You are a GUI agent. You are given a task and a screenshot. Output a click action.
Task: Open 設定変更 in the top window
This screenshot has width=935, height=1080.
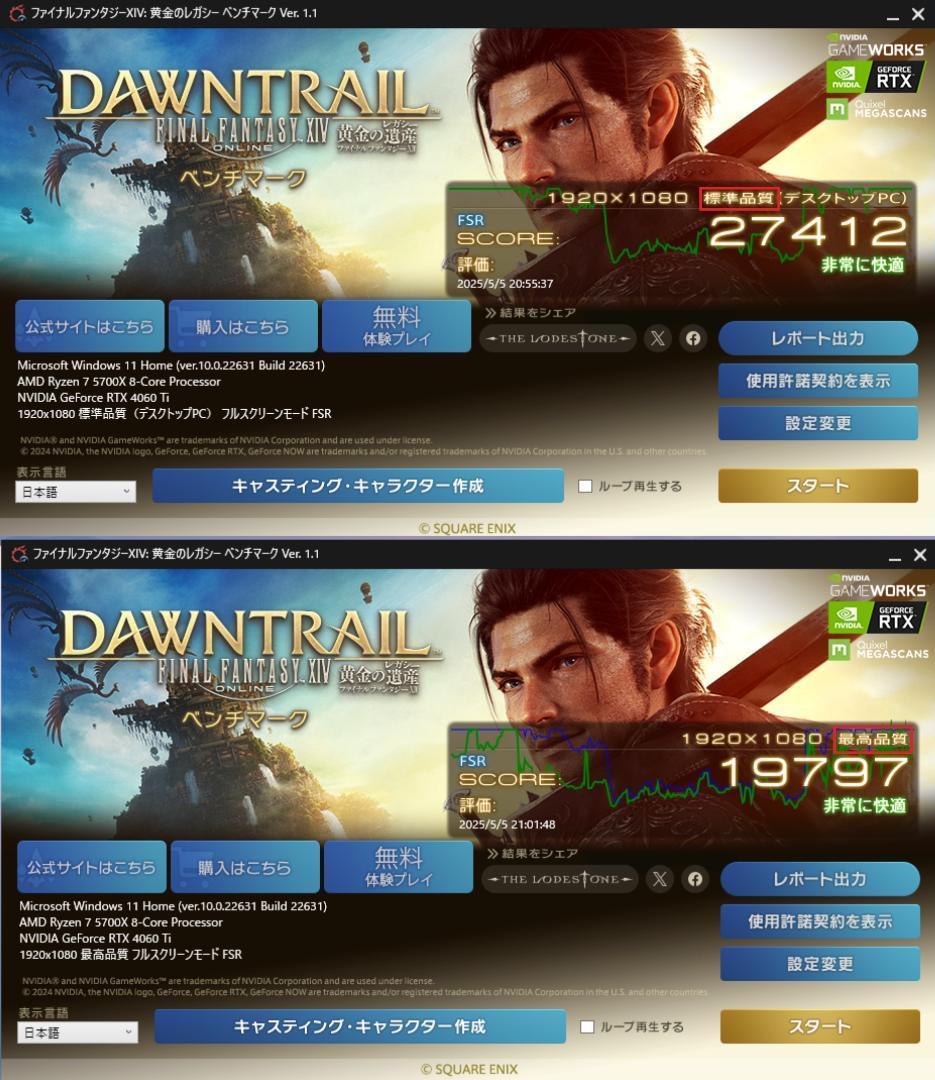point(818,423)
